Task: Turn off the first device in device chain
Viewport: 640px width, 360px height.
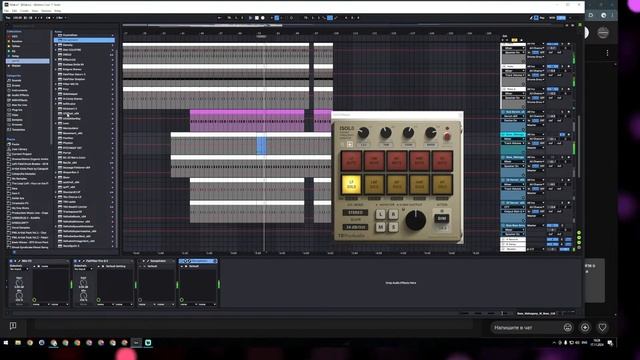Action: click(x=11, y=261)
